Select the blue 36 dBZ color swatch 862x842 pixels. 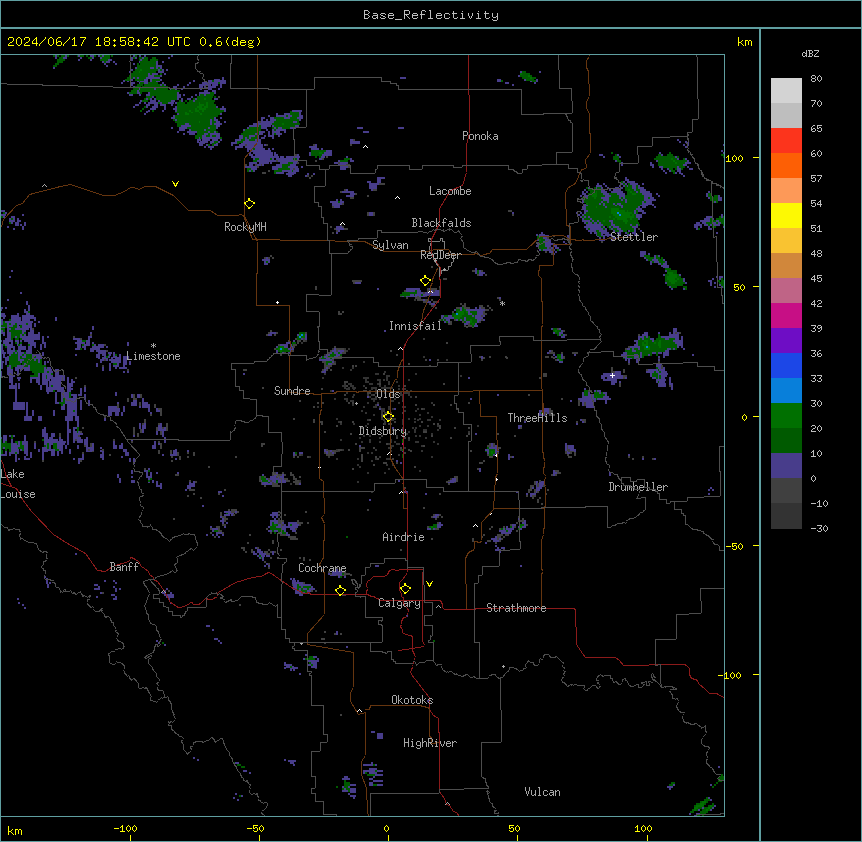coord(786,365)
